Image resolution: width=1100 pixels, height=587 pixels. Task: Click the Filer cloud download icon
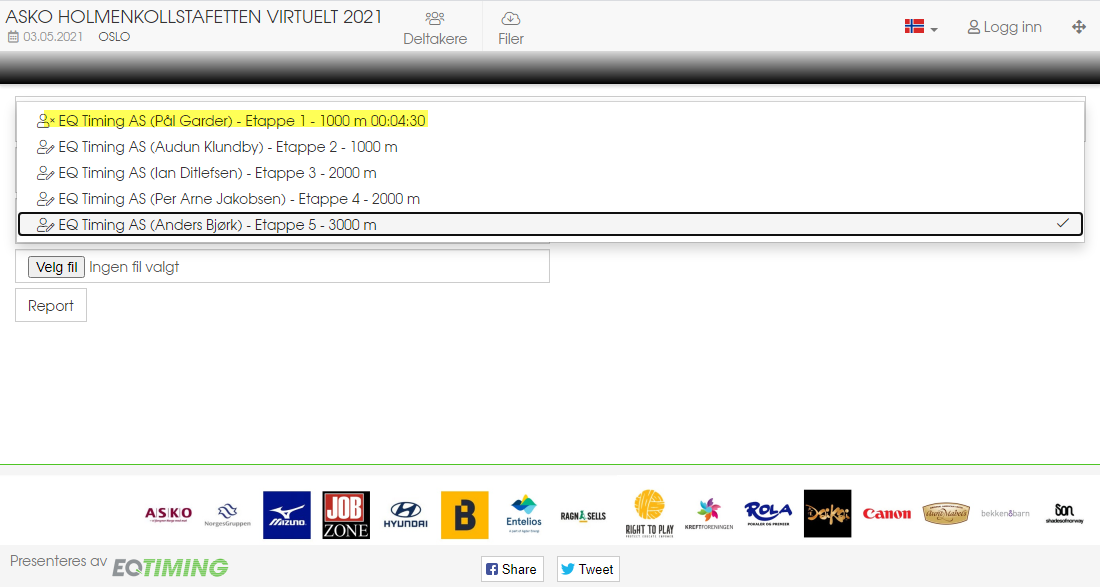[x=511, y=18]
